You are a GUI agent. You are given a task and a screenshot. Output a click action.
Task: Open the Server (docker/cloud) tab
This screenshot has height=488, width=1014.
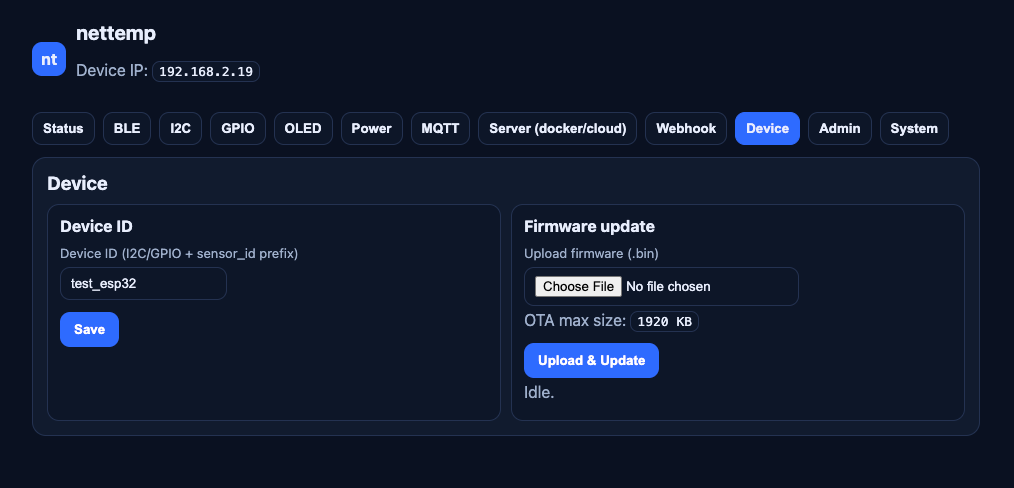pos(557,129)
